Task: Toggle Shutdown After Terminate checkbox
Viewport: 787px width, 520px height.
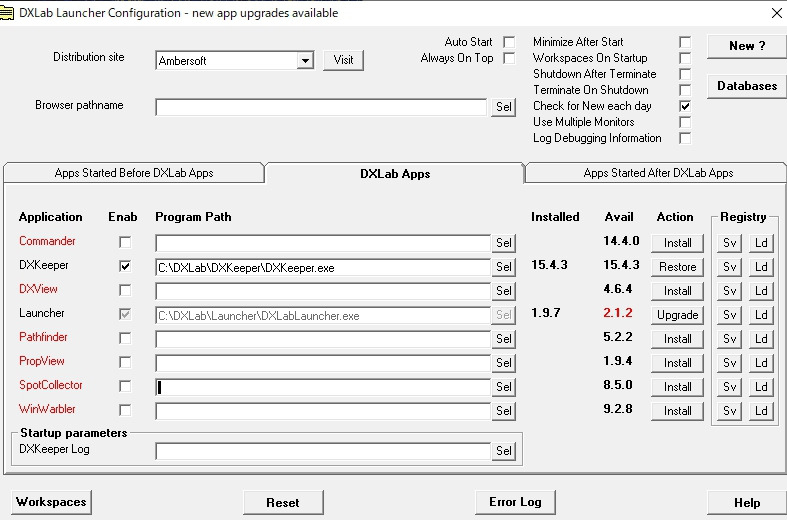Action: point(685,74)
